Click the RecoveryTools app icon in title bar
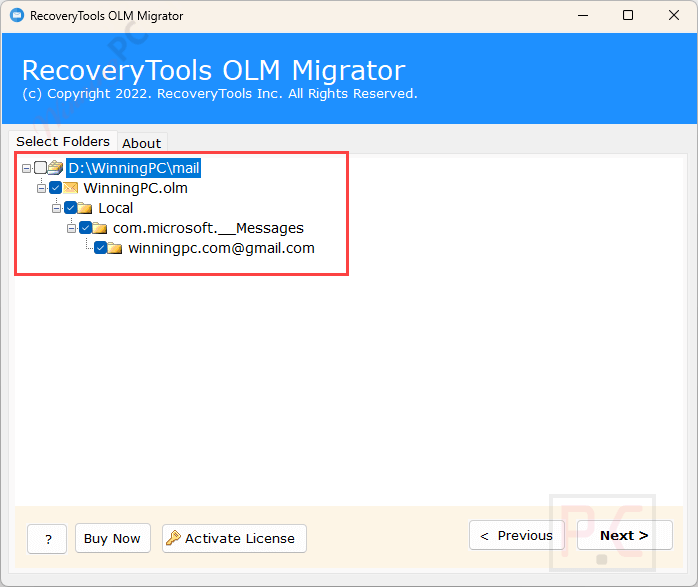The width and height of the screenshot is (698, 587). pyautogui.click(x=17, y=16)
